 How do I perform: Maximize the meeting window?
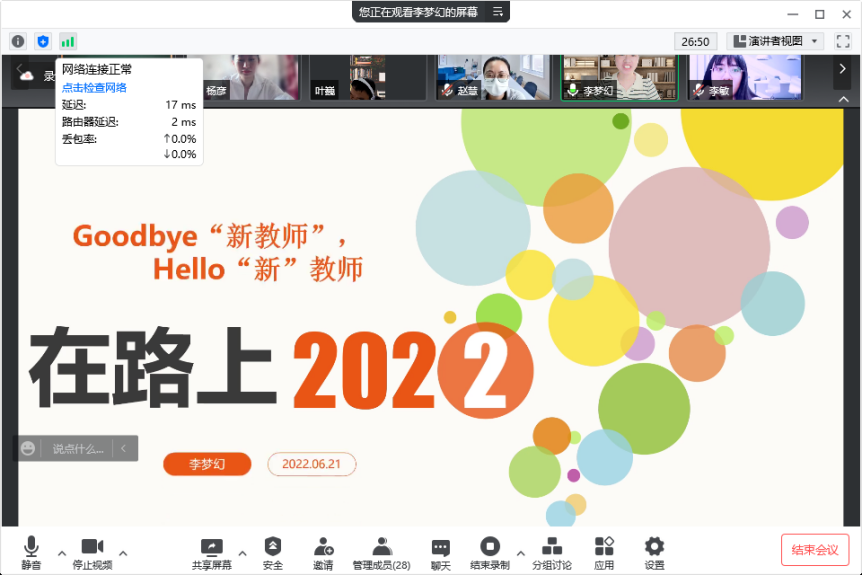coord(820,14)
